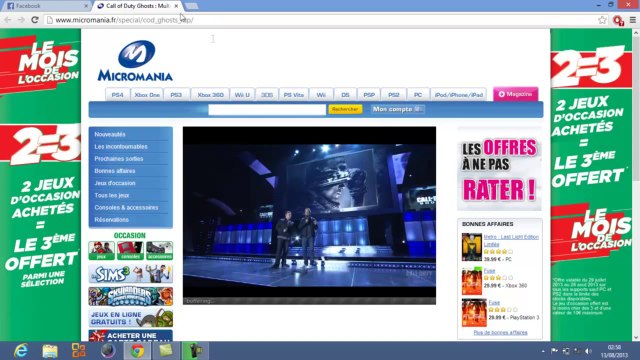
Task: Open Chrome from the taskbar
Action: pyautogui.click(x=137, y=351)
